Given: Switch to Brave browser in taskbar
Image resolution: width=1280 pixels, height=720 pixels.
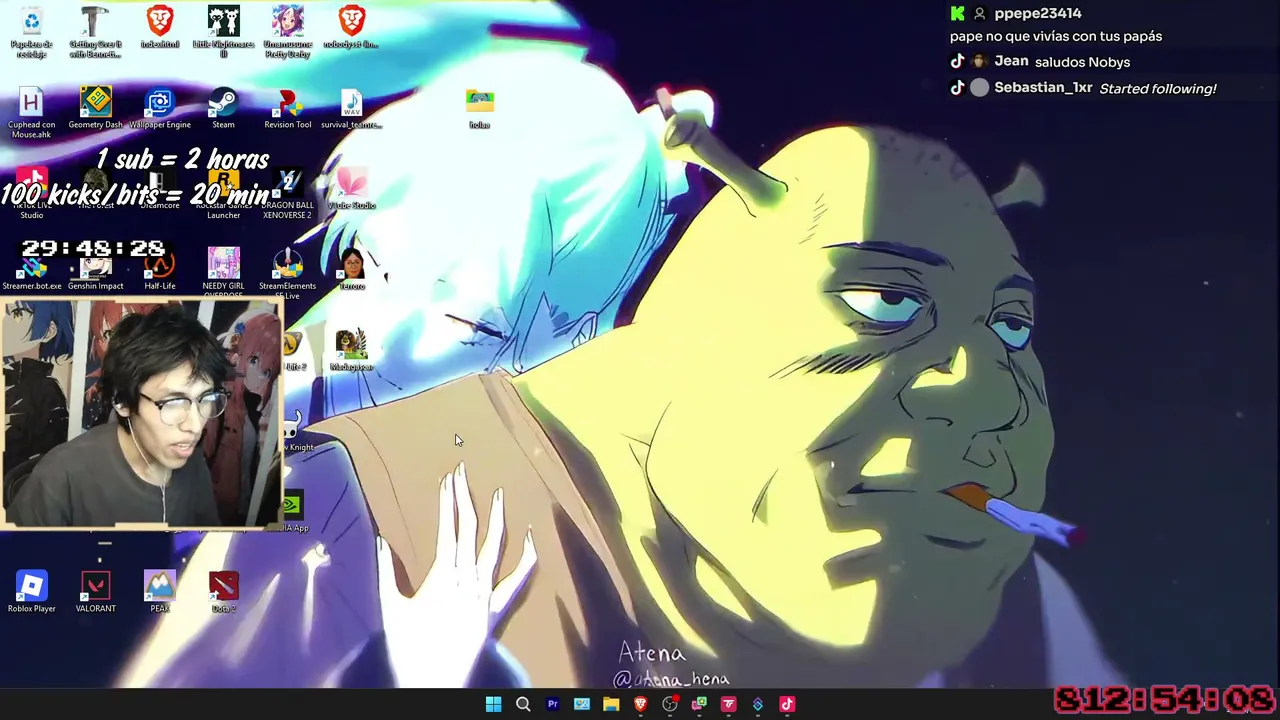Looking at the screenshot, I should click(640, 704).
